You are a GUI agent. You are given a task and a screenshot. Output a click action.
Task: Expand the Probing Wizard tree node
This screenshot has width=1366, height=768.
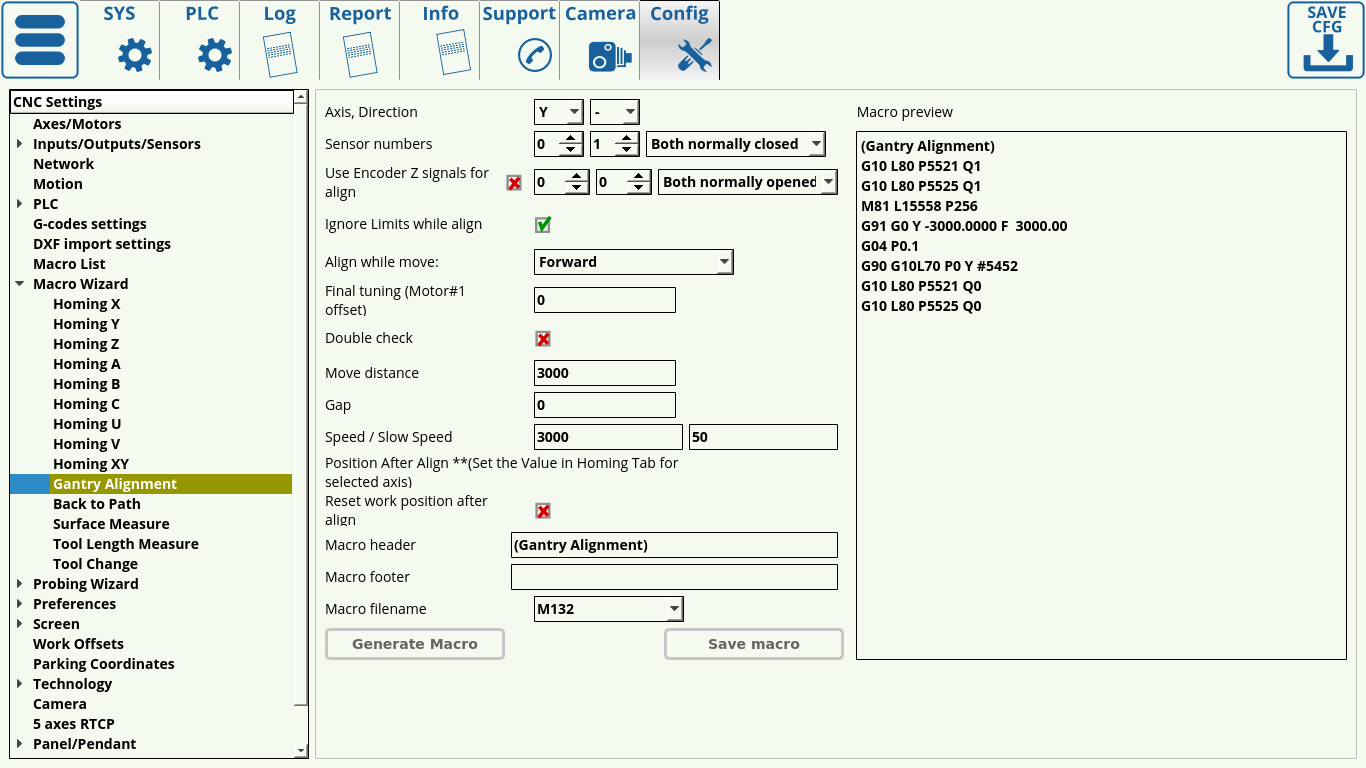(20, 584)
